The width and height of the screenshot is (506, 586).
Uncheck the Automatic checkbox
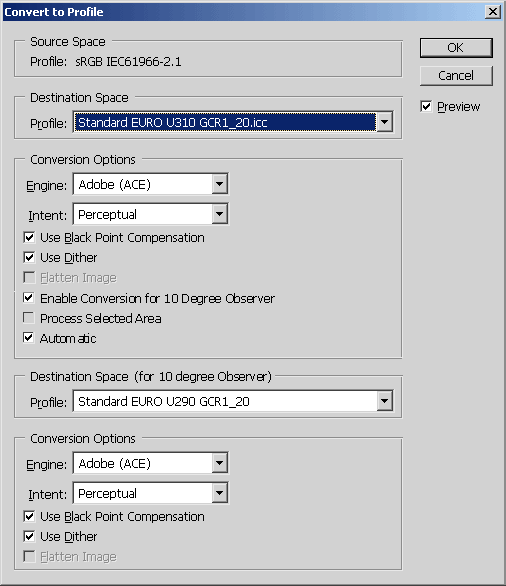click(x=29, y=338)
